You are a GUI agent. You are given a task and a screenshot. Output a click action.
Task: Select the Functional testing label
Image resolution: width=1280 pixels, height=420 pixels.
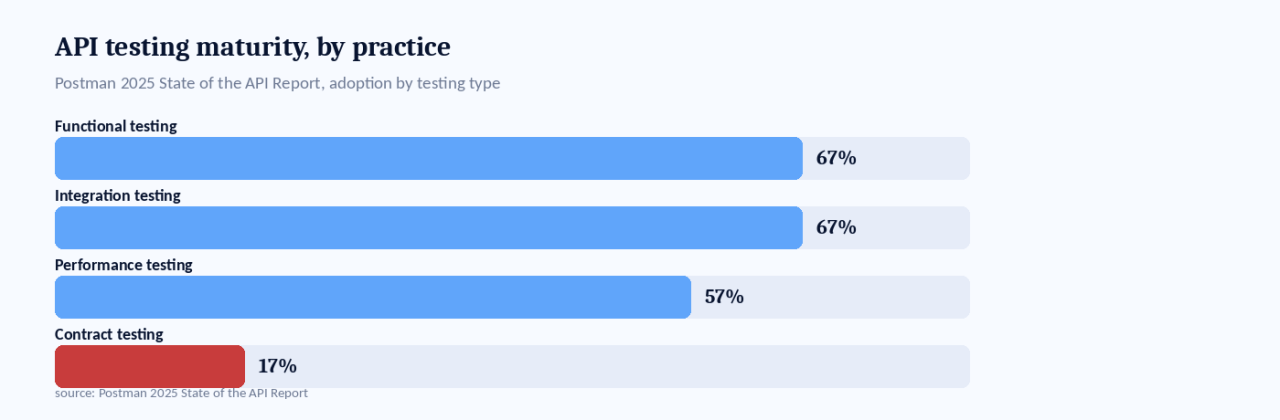[116, 126]
